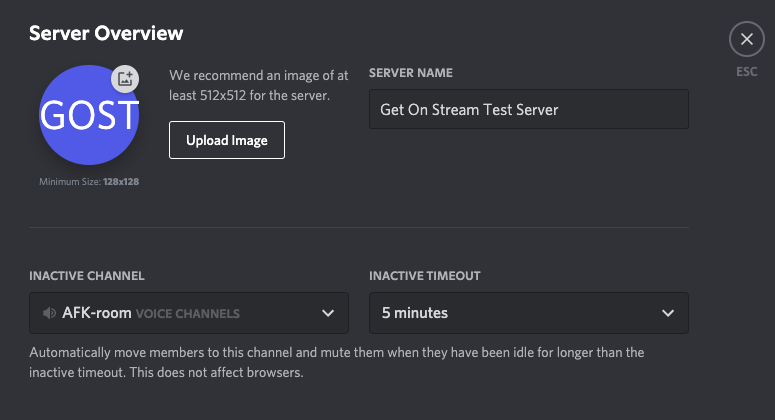Viewport: 775px width, 420px height.
Task: Close settings with the X icon
Action: pos(746,40)
